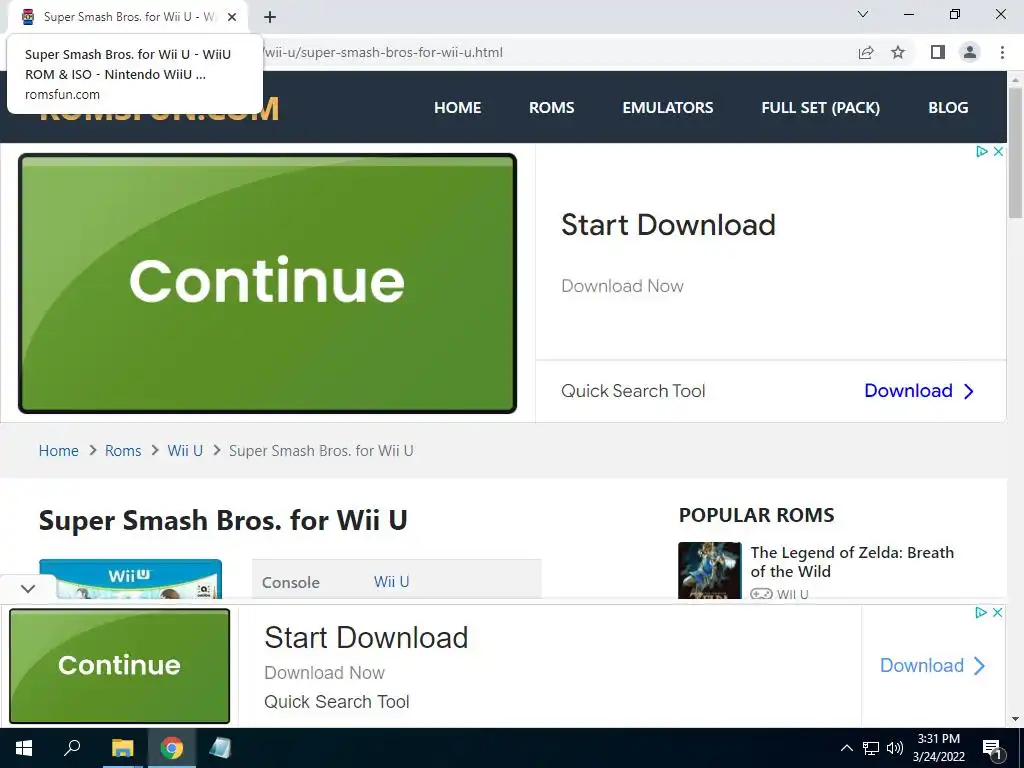Close the Super Smash Bros. tab
The height and width of the screenshot is (768, 1024).
point(232,17)
